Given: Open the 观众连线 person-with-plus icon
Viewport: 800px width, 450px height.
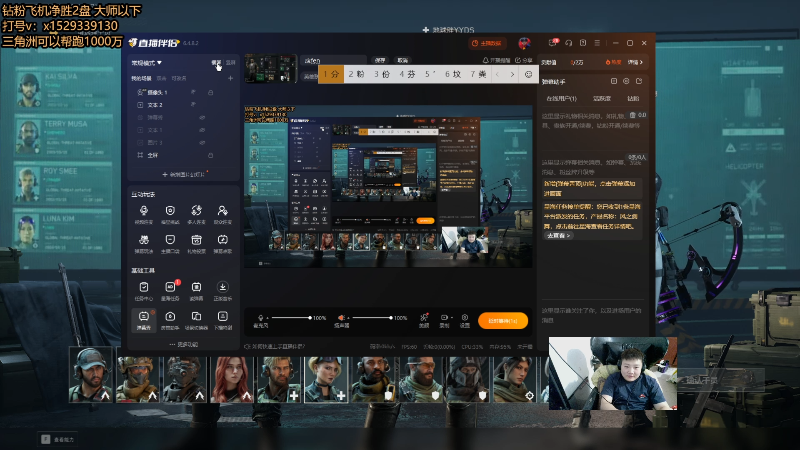Looking at the screenshot, I should point(222,211).
